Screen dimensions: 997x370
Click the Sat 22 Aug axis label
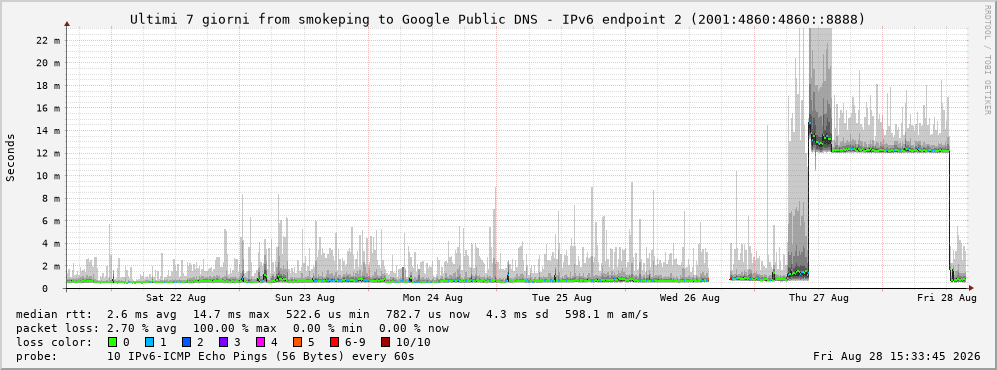175,298
